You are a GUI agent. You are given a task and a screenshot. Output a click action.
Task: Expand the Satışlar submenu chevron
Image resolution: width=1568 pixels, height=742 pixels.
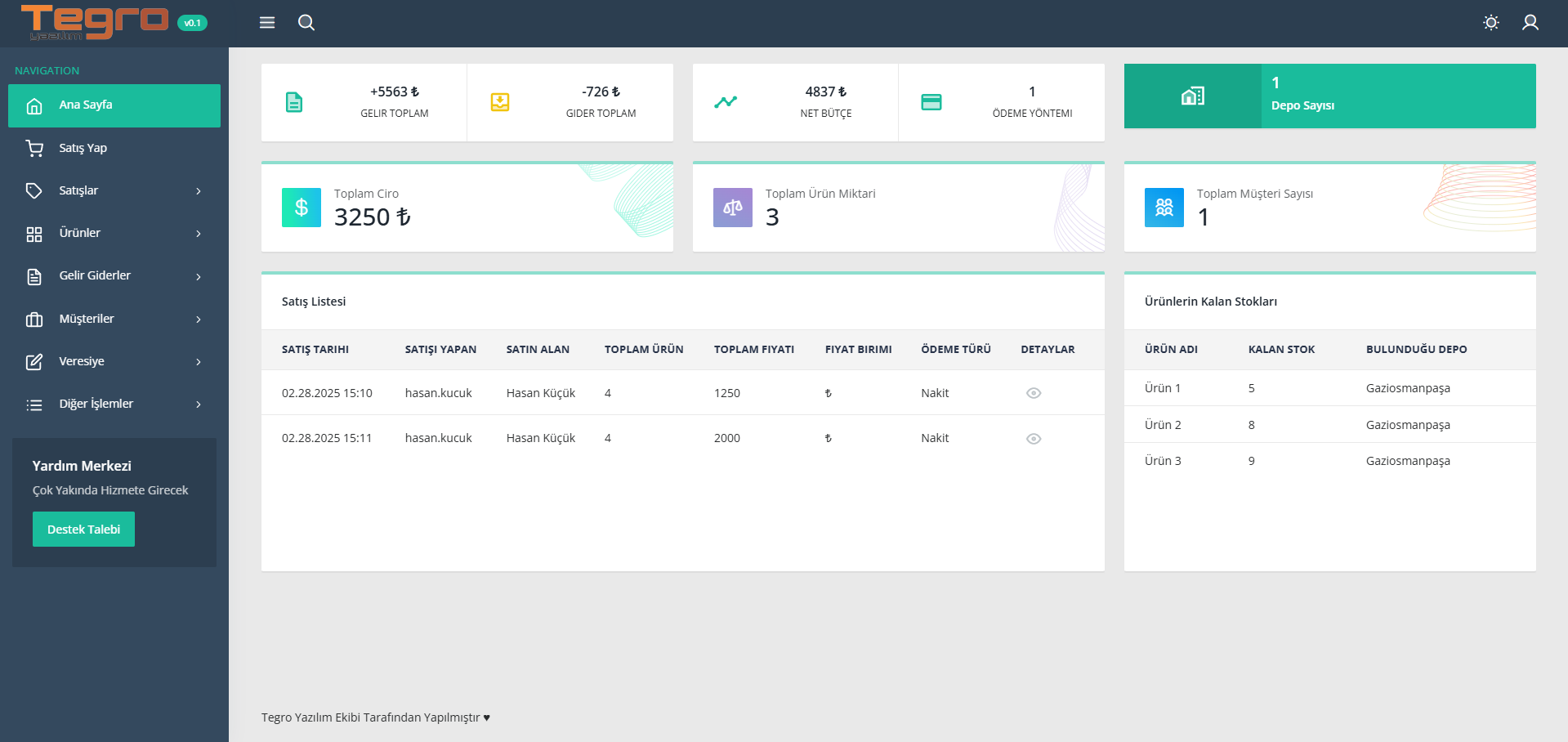tap(199, 191)
